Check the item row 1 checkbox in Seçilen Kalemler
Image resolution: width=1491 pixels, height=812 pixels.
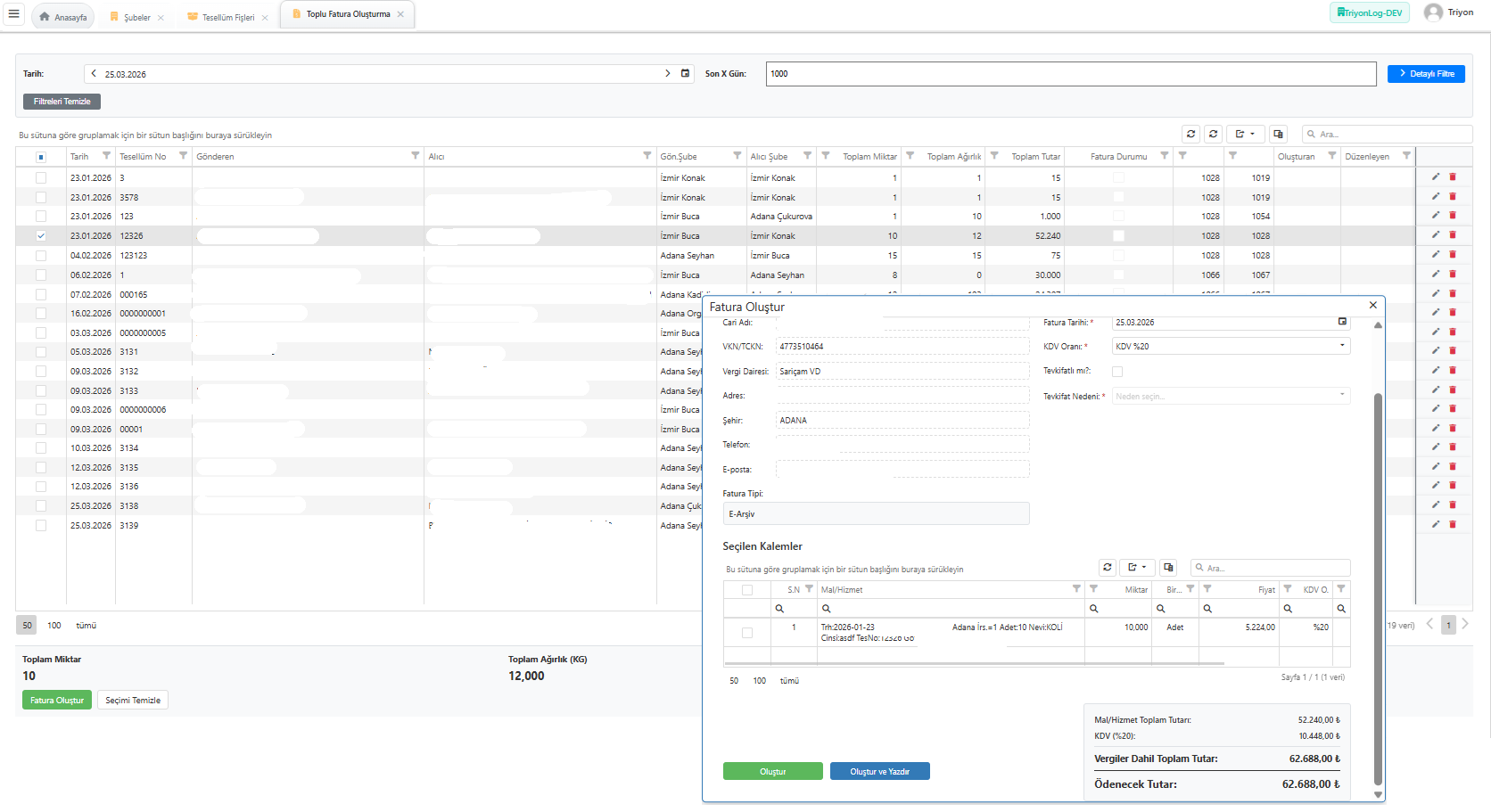tap(747, 632)
